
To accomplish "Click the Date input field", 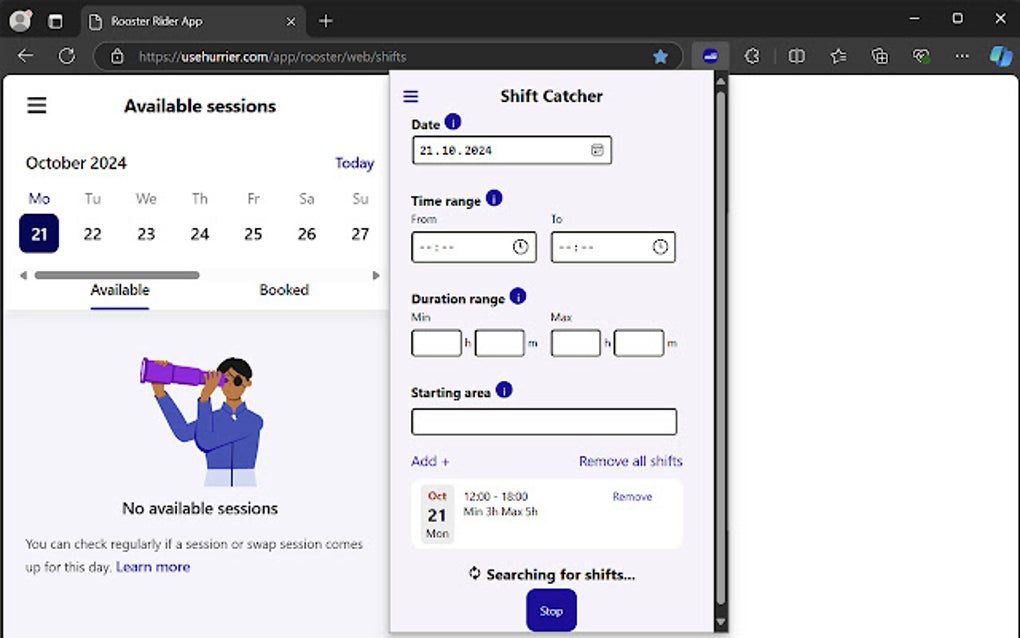I will 511,150.
